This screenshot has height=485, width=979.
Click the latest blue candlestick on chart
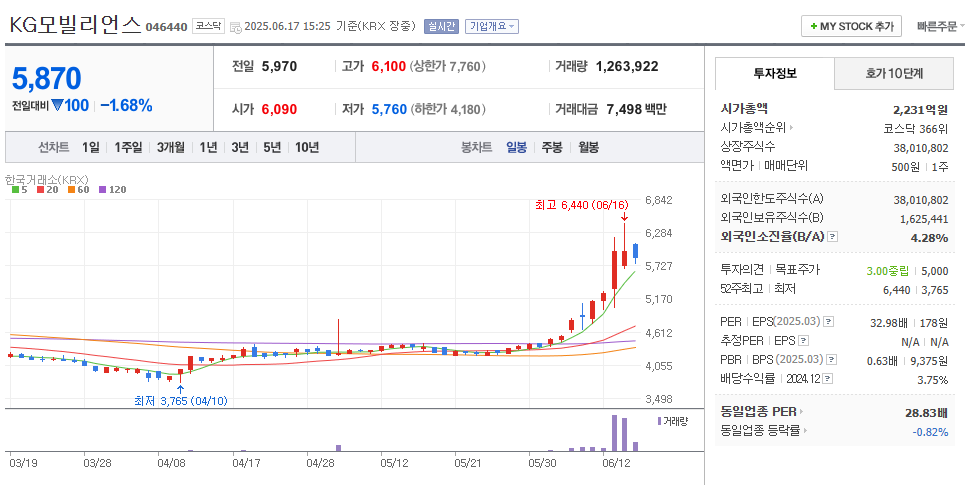[636, 251]
